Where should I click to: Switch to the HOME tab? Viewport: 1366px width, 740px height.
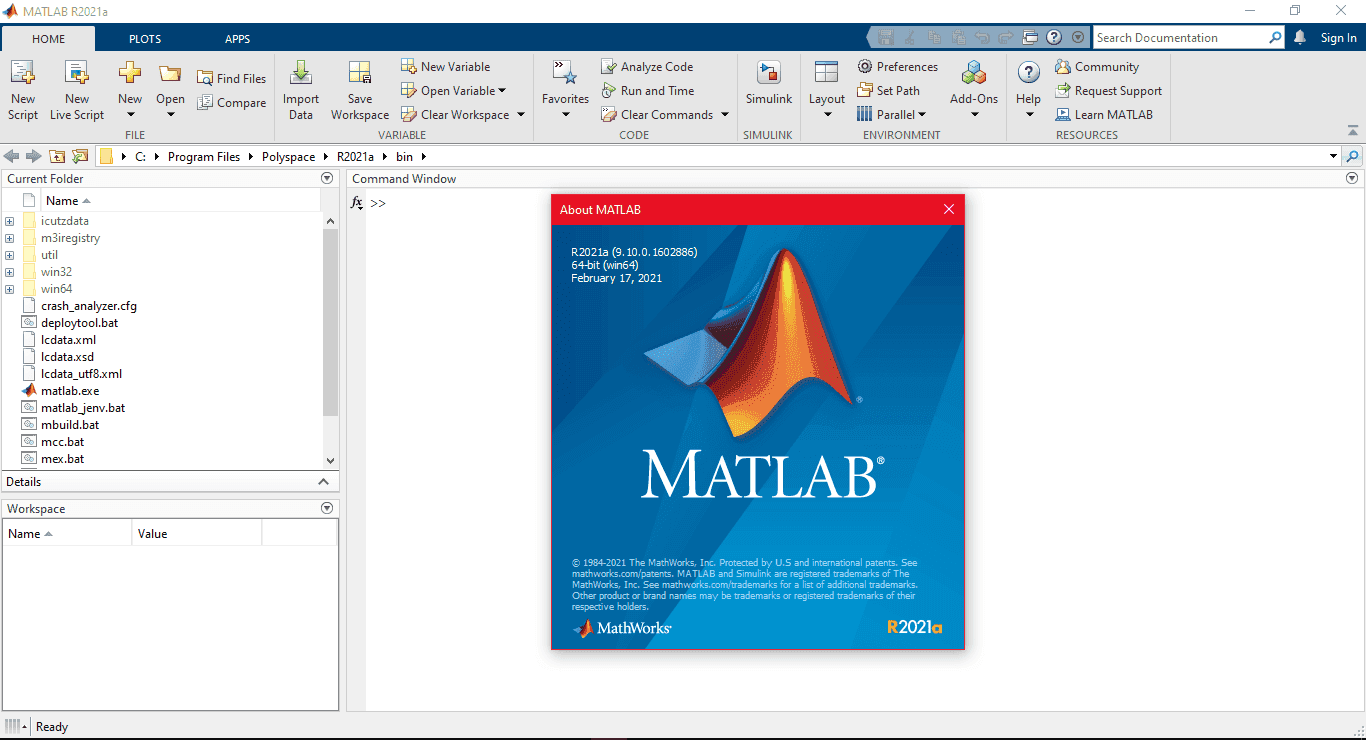[48, 39]
